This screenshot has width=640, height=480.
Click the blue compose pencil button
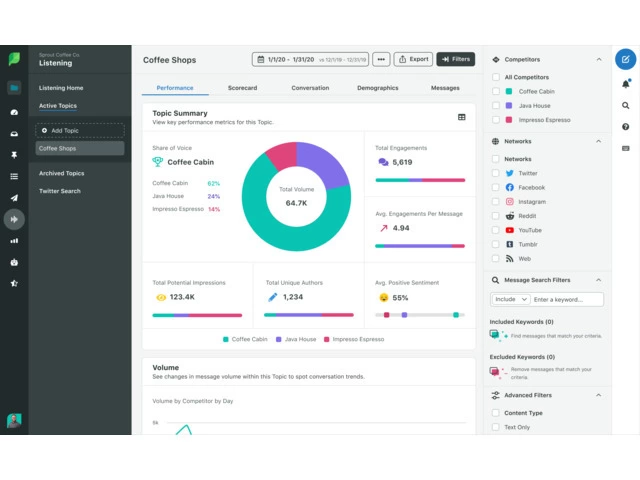tap(625, 59)
